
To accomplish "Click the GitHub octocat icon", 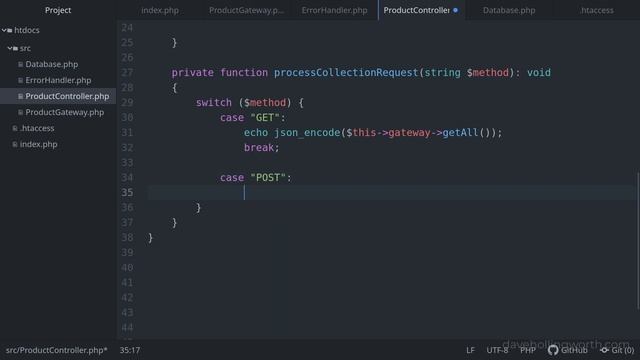I will pos(553,350).
